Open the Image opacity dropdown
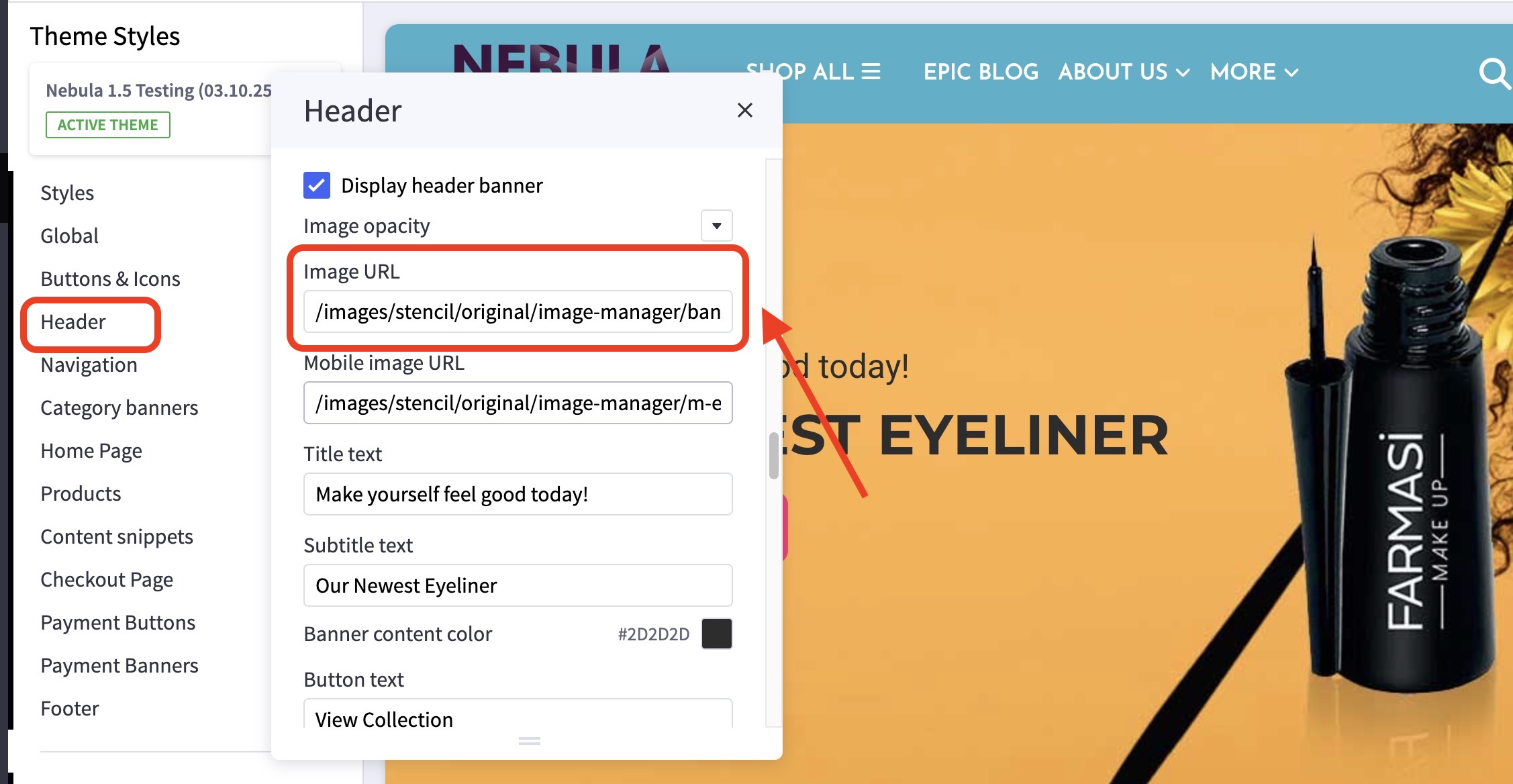This screenshot has width=1513, height=784. click(716, 226)
